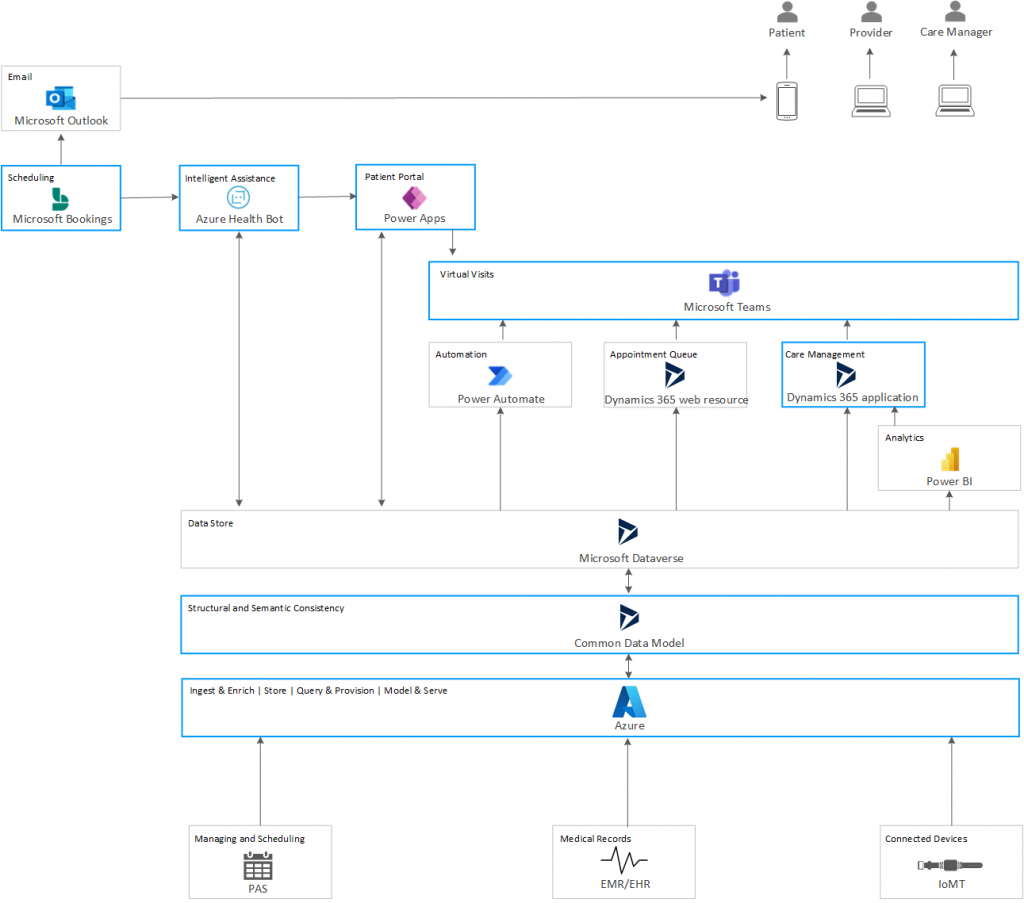Viewport: 1024px width, 903px height.
Task: Click the IoMT connected device icon
Action: coord(950,865)
